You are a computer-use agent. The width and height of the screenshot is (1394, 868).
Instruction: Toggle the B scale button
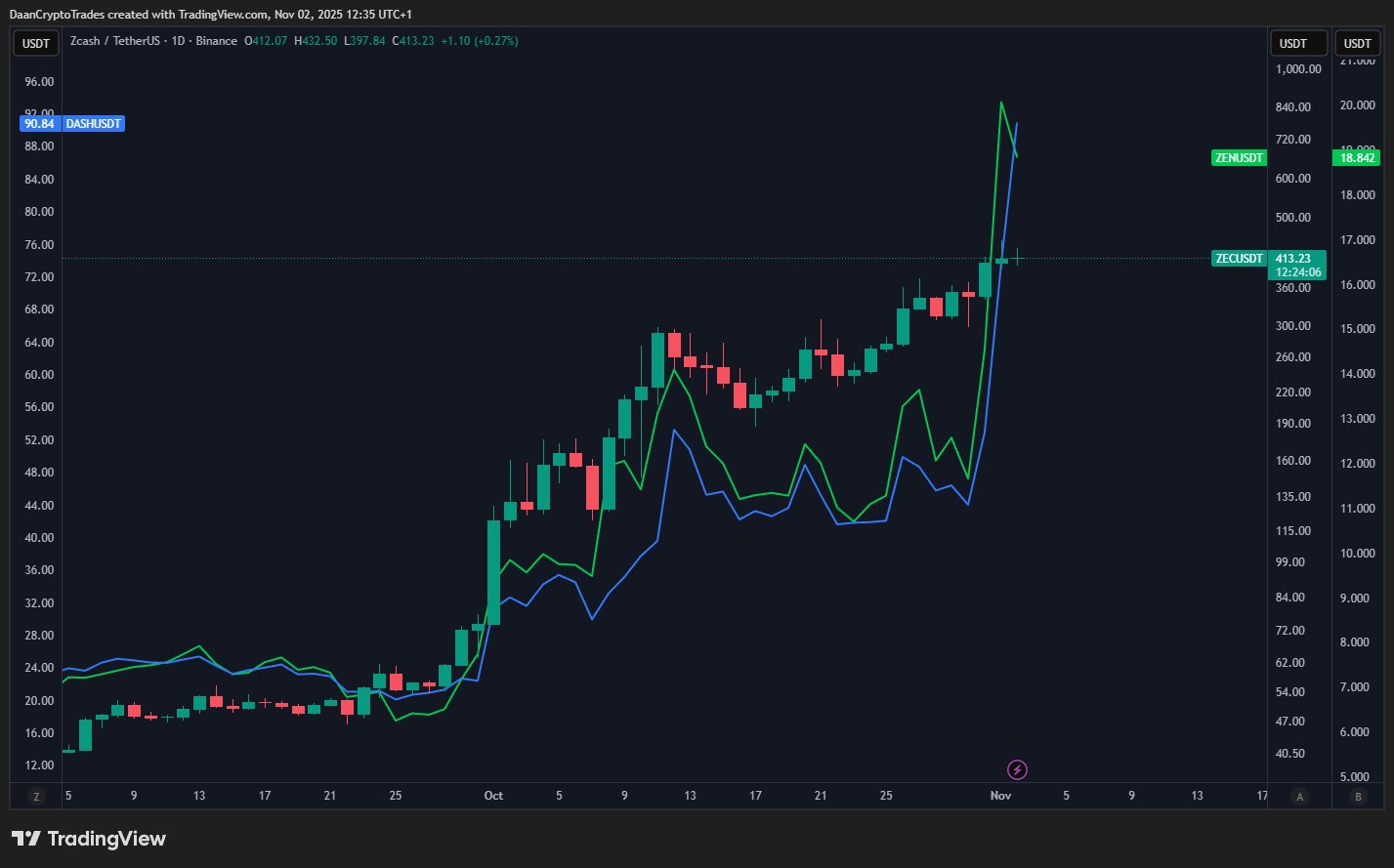[1357, 796]
